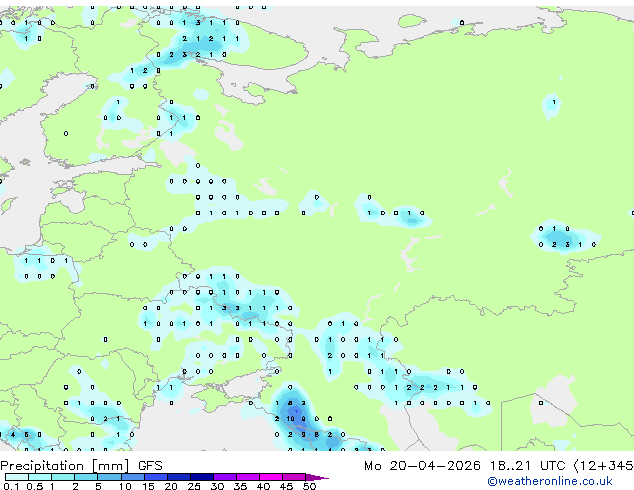Click the legend arrow tip above 50 mm
Screen dimensions: 634x490
point(317,477)
